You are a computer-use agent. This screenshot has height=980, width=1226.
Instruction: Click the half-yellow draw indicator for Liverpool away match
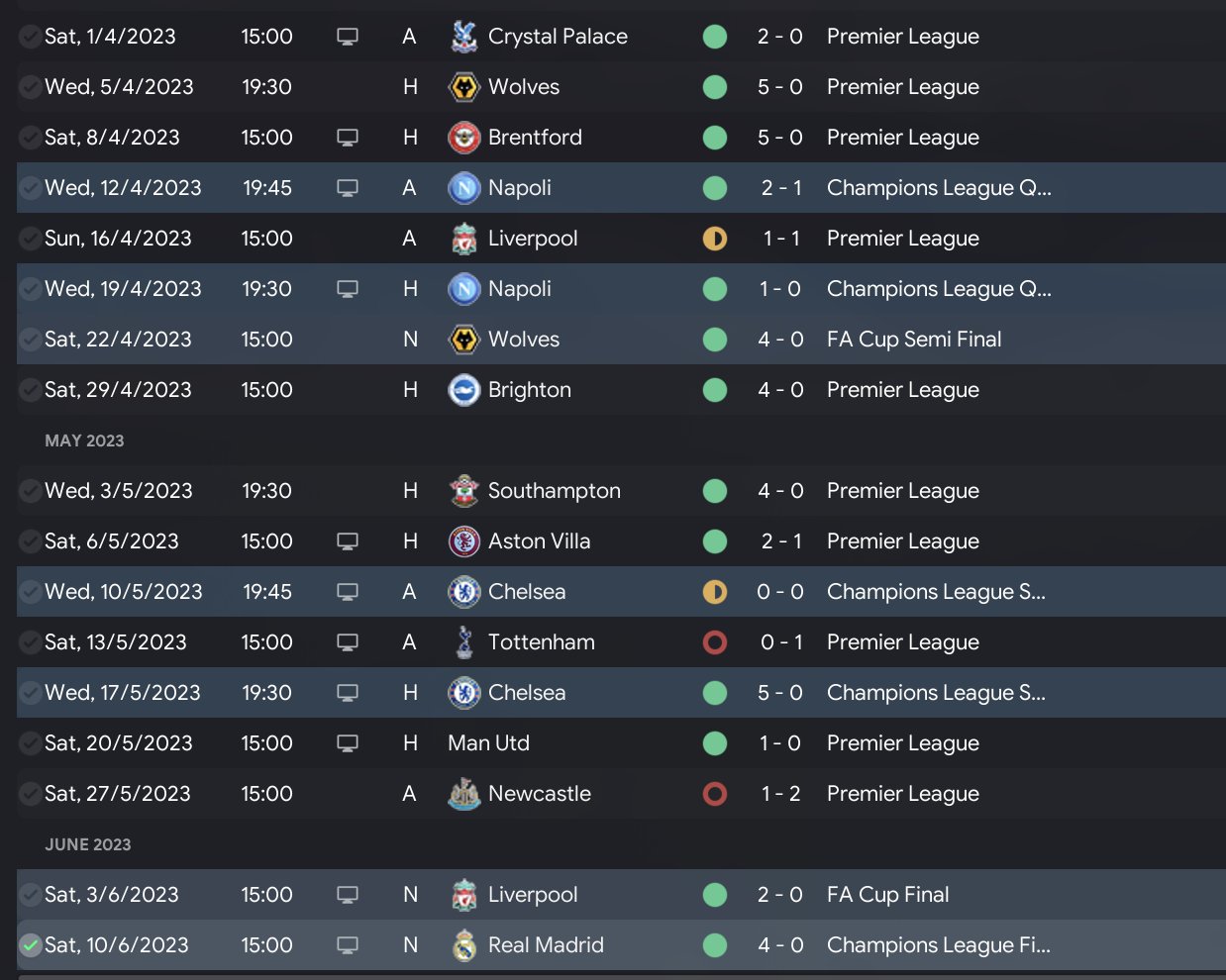coord(714,239)
